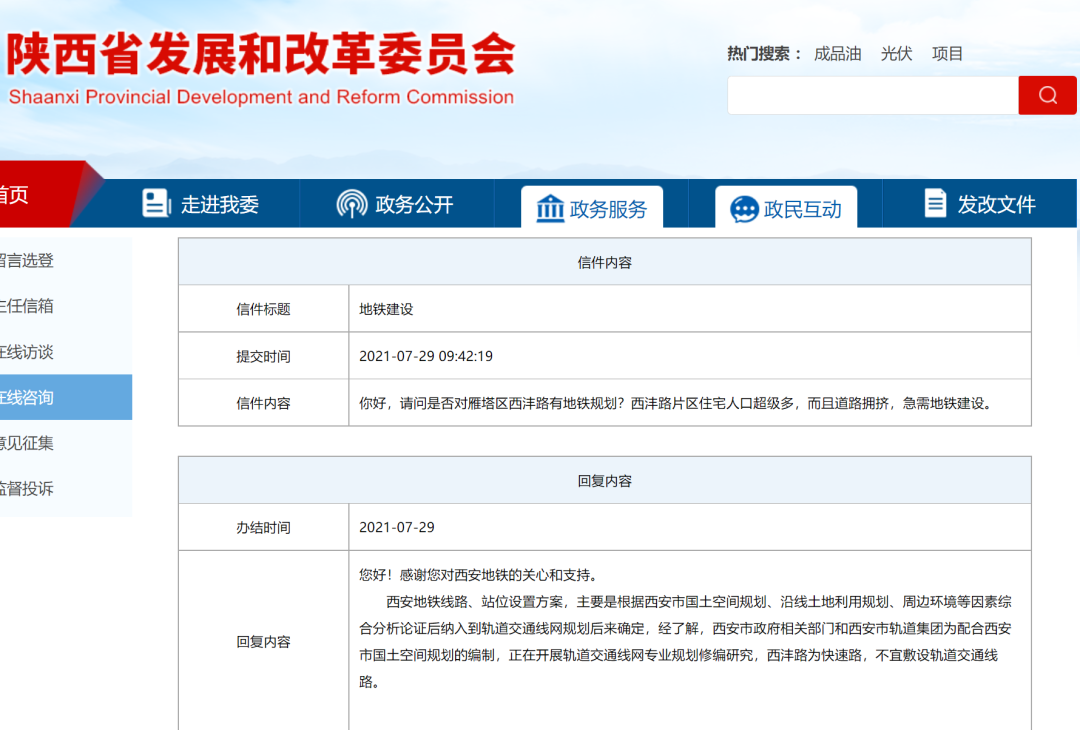Click the 政务公开 broadcast signal icon
The height and width of the screenshot is (730, 1080).
coord(352,204)
